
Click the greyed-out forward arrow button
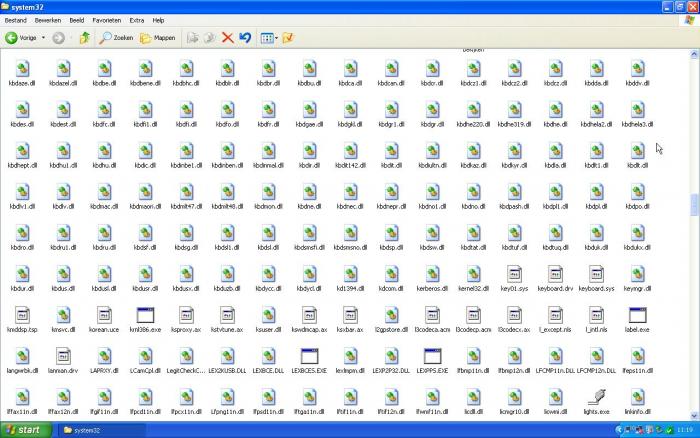point(58,38)
